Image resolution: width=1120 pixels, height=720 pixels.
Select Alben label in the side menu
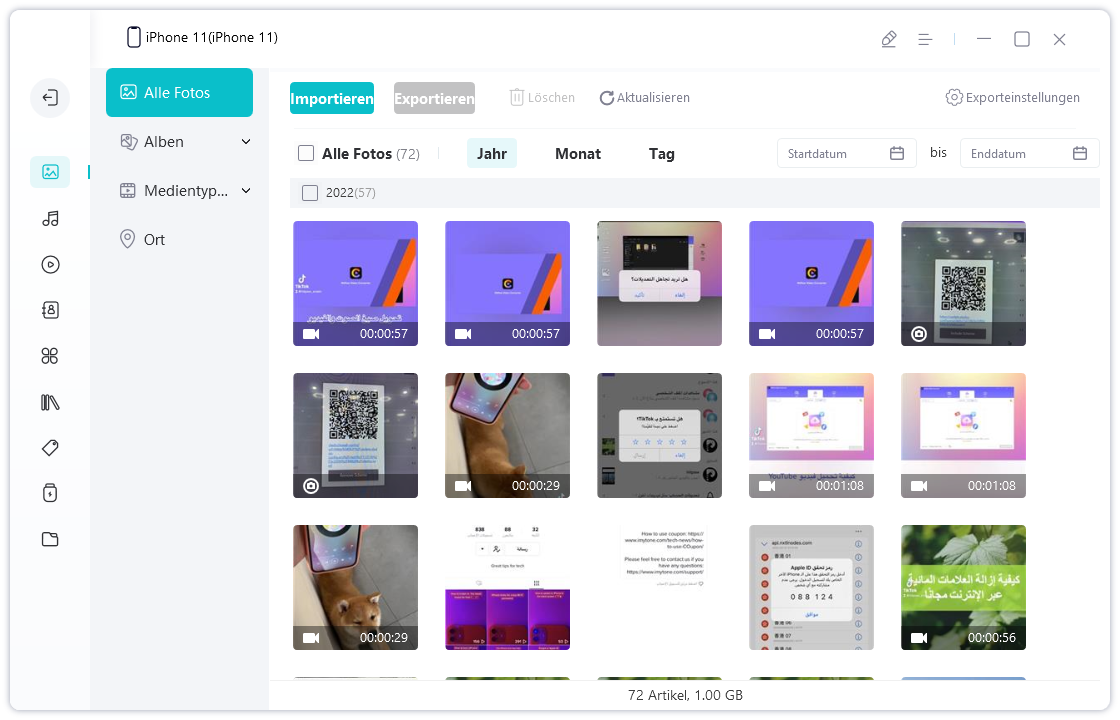click(x=164, y=142)
